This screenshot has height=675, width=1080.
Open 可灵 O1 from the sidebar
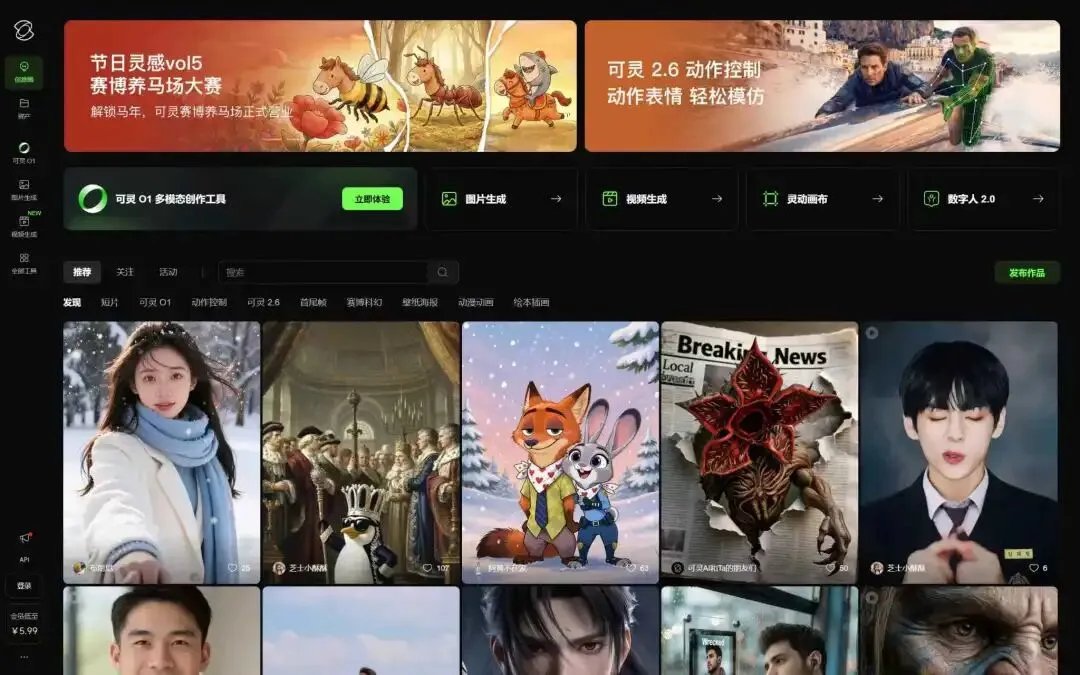click(24, 153)
